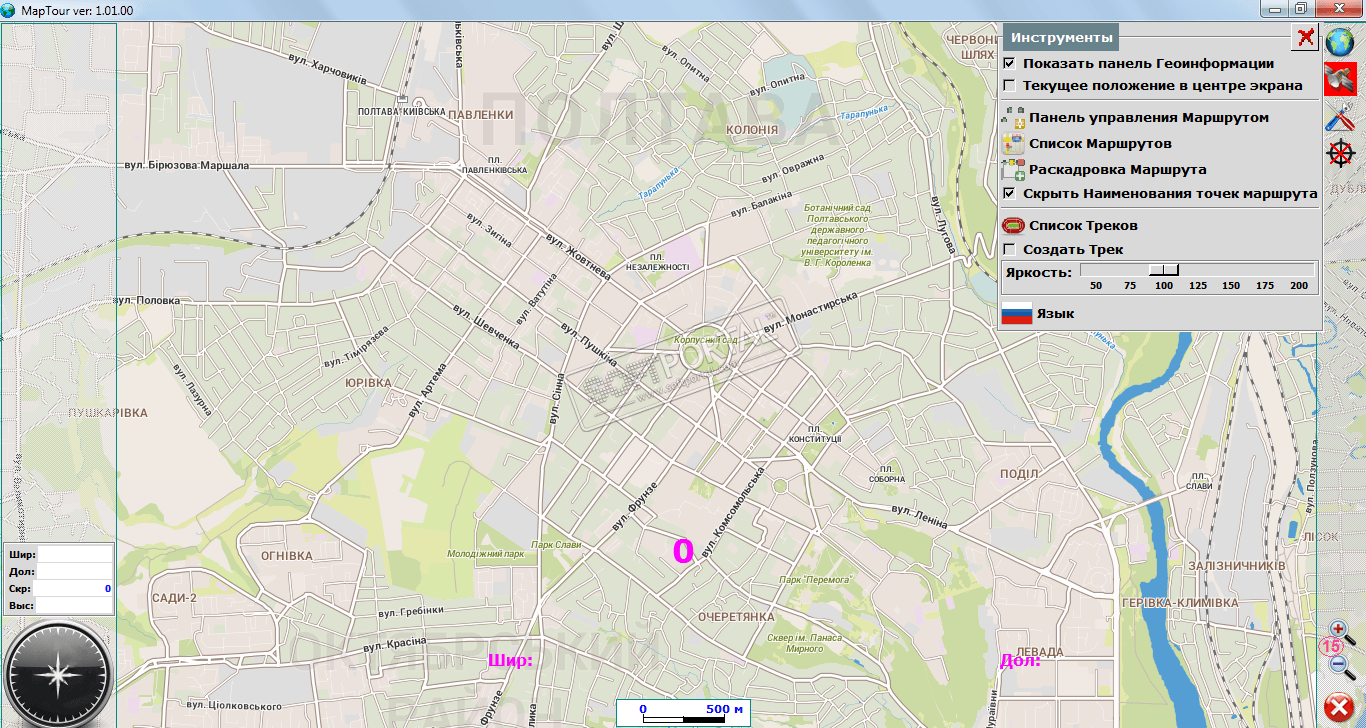
Task: Set brightness slider near the 50 mark
Action: click(x=1096, y=269)
